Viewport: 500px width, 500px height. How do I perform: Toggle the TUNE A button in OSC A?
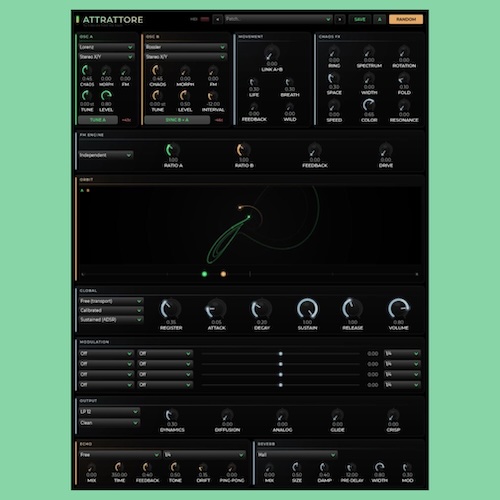[98, 120]
